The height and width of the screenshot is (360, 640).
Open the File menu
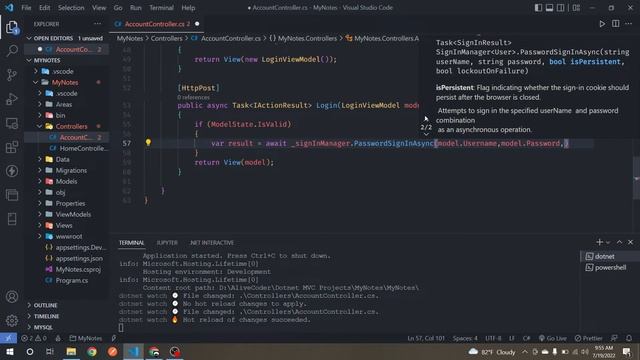coord(26,8)
